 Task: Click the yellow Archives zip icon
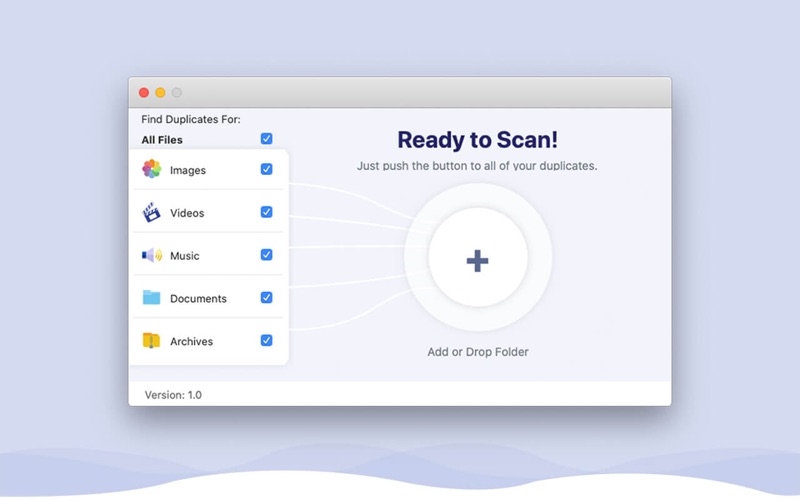[151, 340]
